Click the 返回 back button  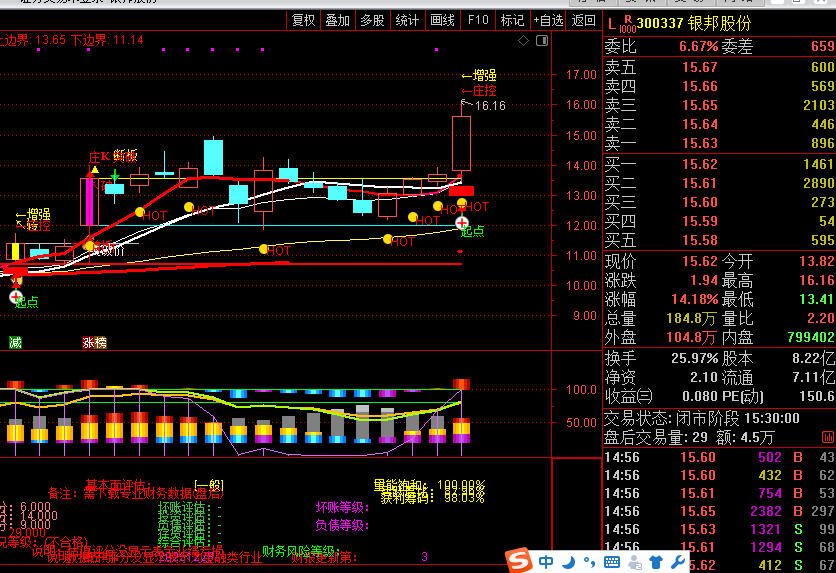pos(584,20)
